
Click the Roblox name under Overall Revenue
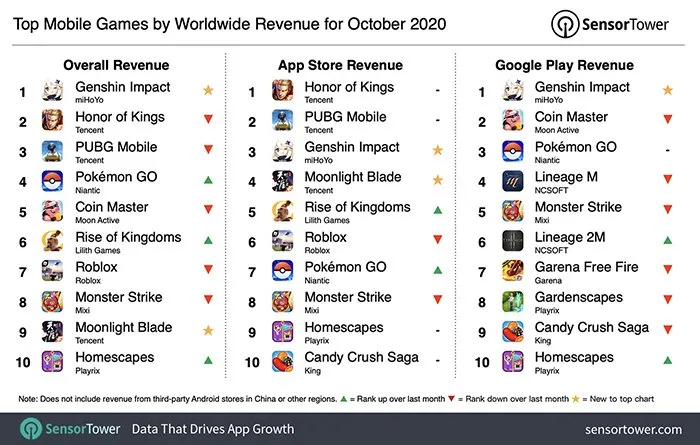pyautogui.click(x=95, y=267)
